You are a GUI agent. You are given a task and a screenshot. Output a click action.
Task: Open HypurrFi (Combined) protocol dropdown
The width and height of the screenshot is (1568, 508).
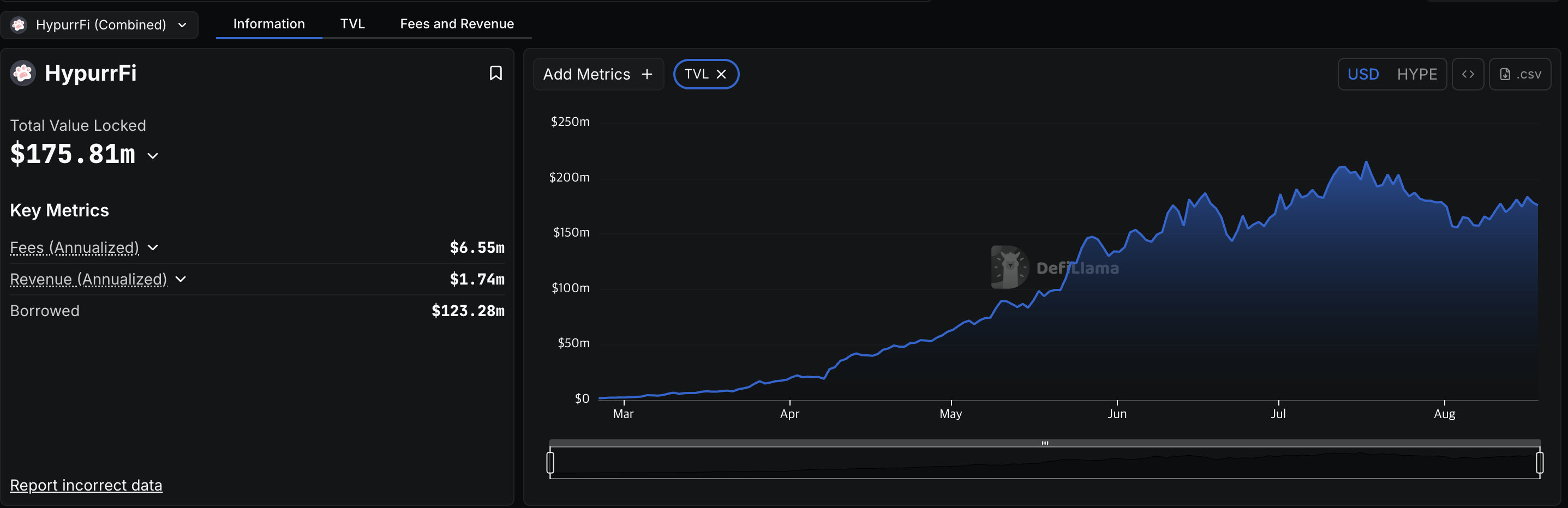pyautogui.click(x=100, y=25)
